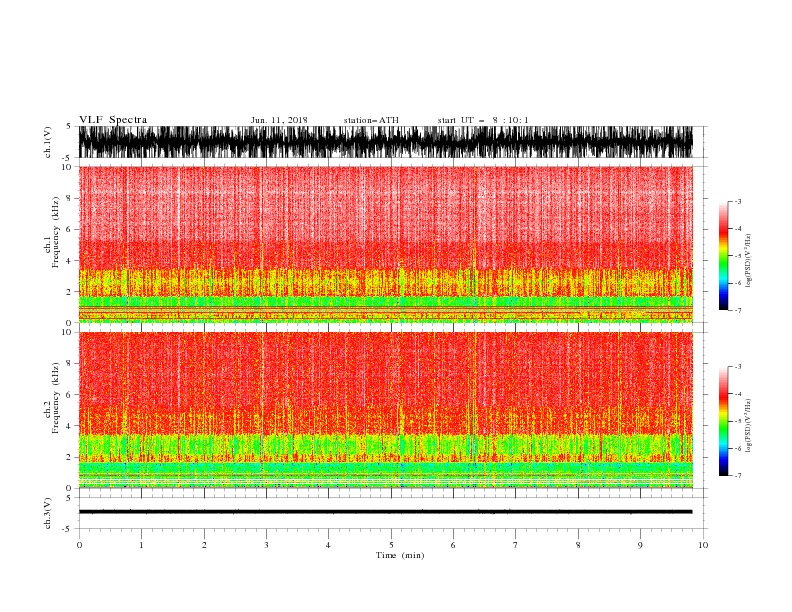Click time axis tick label "7"
792x612 pixels.
coord(516,545)
